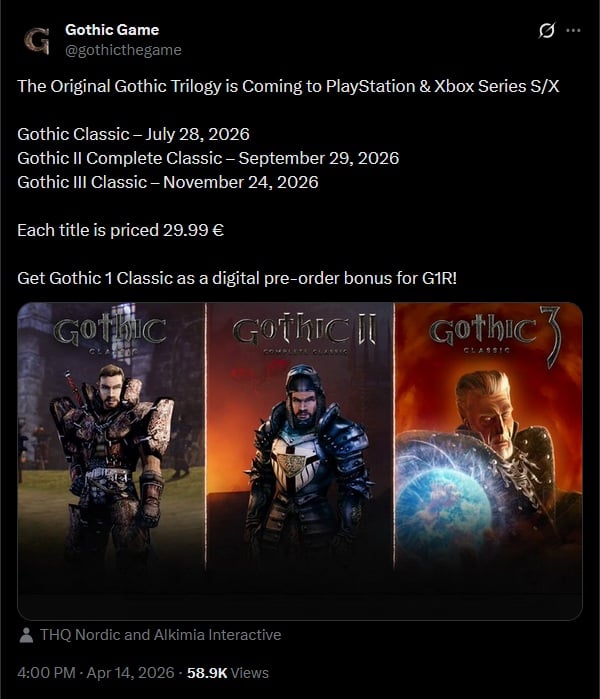Open THQ Nordic and Alkimia Interactive tags
The height and width of the screenshot is (699, 600).
(160, 634)
